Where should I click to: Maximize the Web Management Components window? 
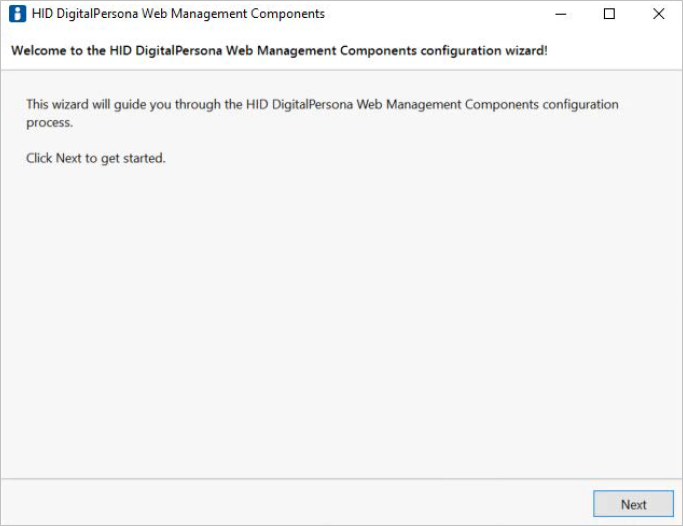pyautogui.click(x=609, y=14)
